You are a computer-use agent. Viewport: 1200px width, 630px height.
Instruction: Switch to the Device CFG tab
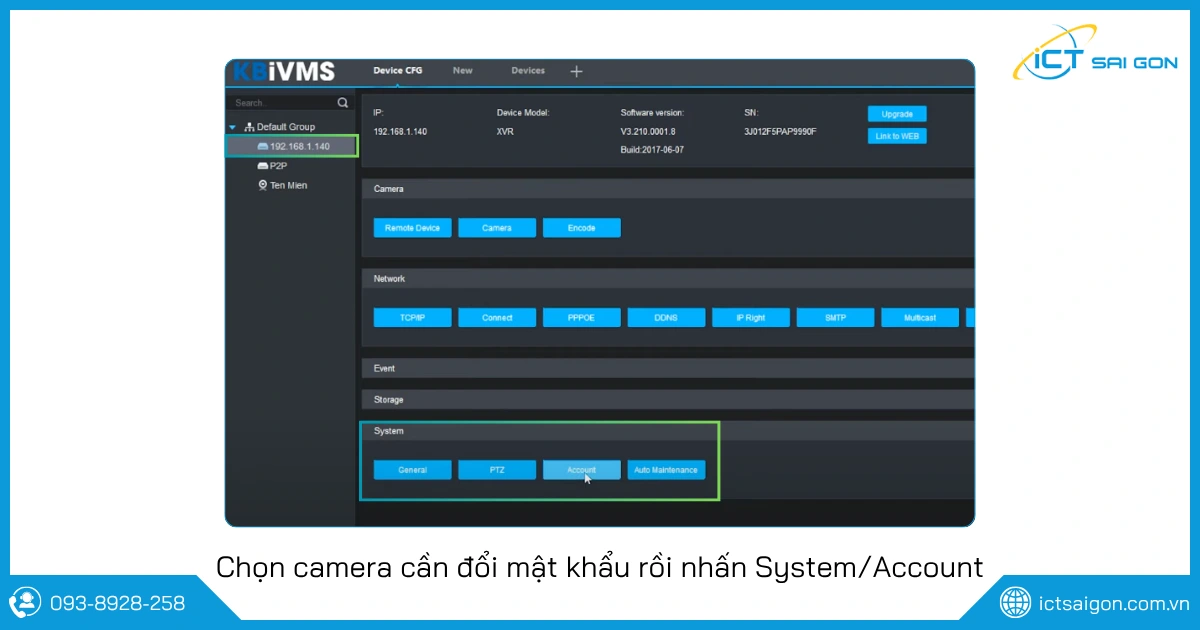click(x=398, y=71)
